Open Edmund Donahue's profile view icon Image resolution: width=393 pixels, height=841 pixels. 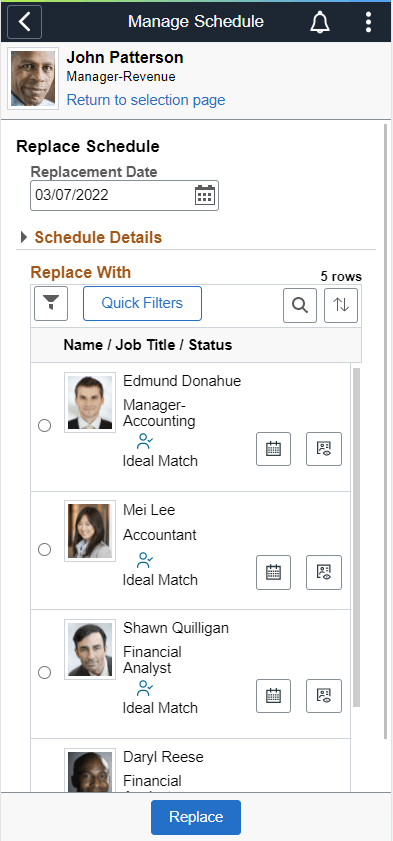tap(324, 449)
